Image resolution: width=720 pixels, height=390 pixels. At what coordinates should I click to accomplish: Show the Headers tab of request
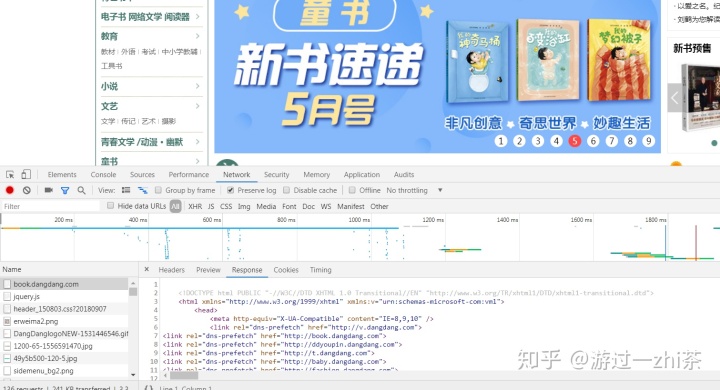coord(171,270)
